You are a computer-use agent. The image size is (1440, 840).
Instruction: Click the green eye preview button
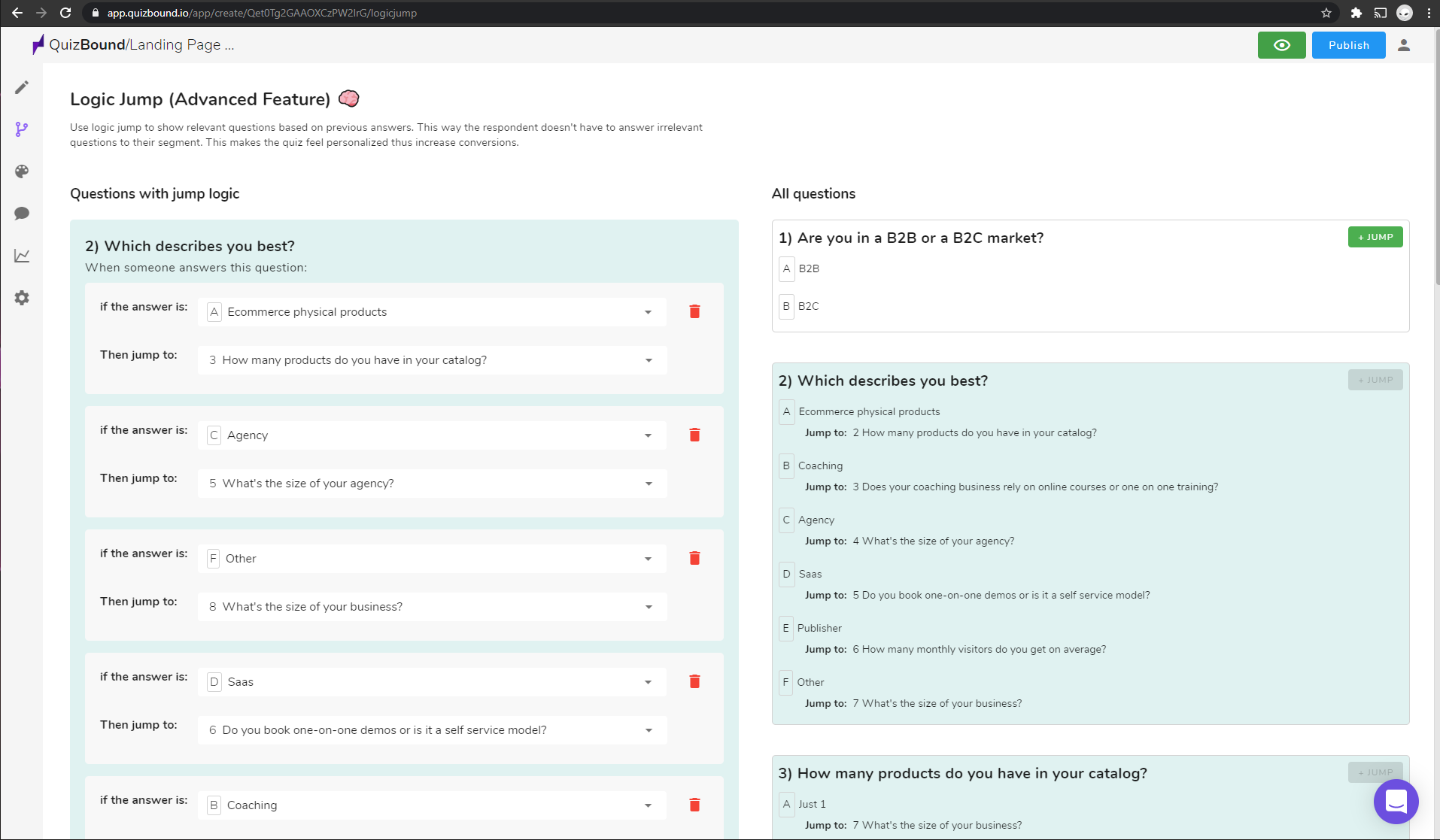[1281, 45]
